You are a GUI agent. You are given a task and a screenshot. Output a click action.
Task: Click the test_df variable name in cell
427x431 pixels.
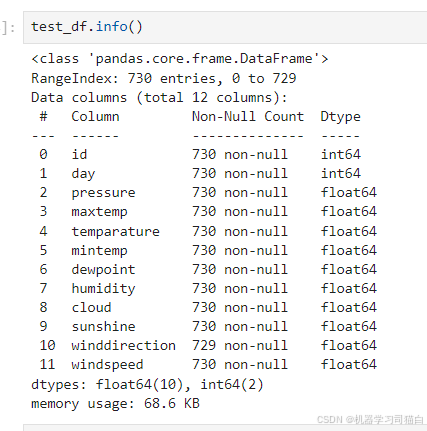(x=59, y=26)
